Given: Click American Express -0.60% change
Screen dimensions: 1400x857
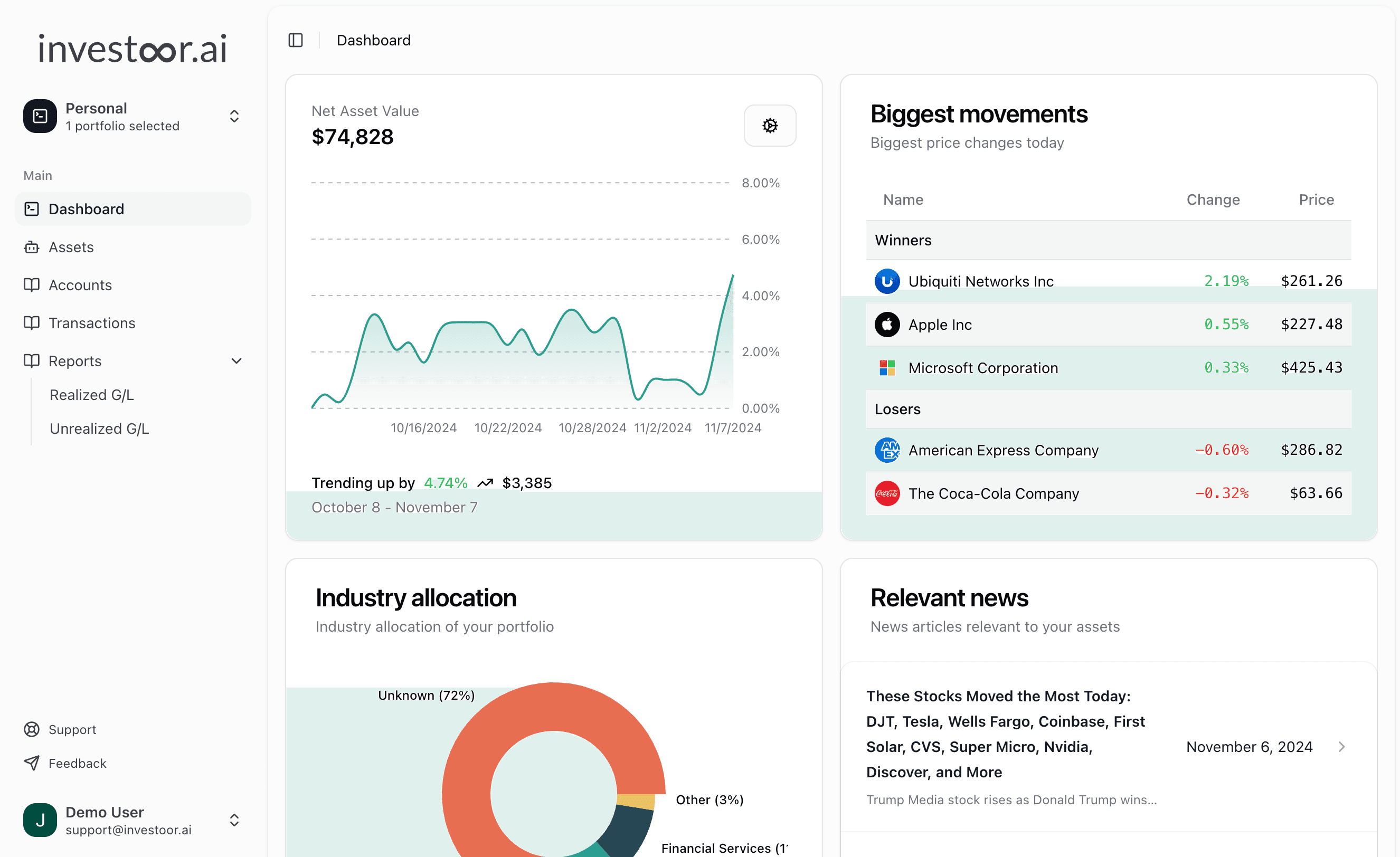Looking at the screenshot, I should pos(1222,450).
